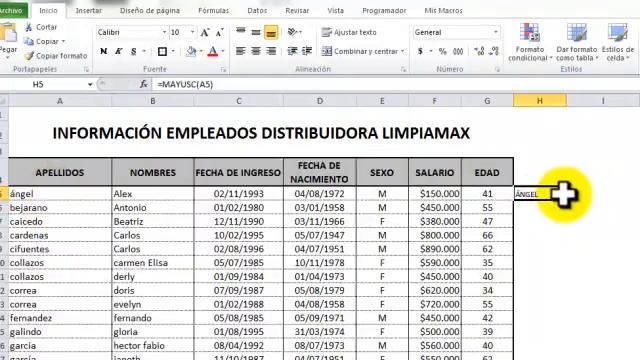Open the Mis Macros tab
This screenshot has width=640, height=360.
443,11
